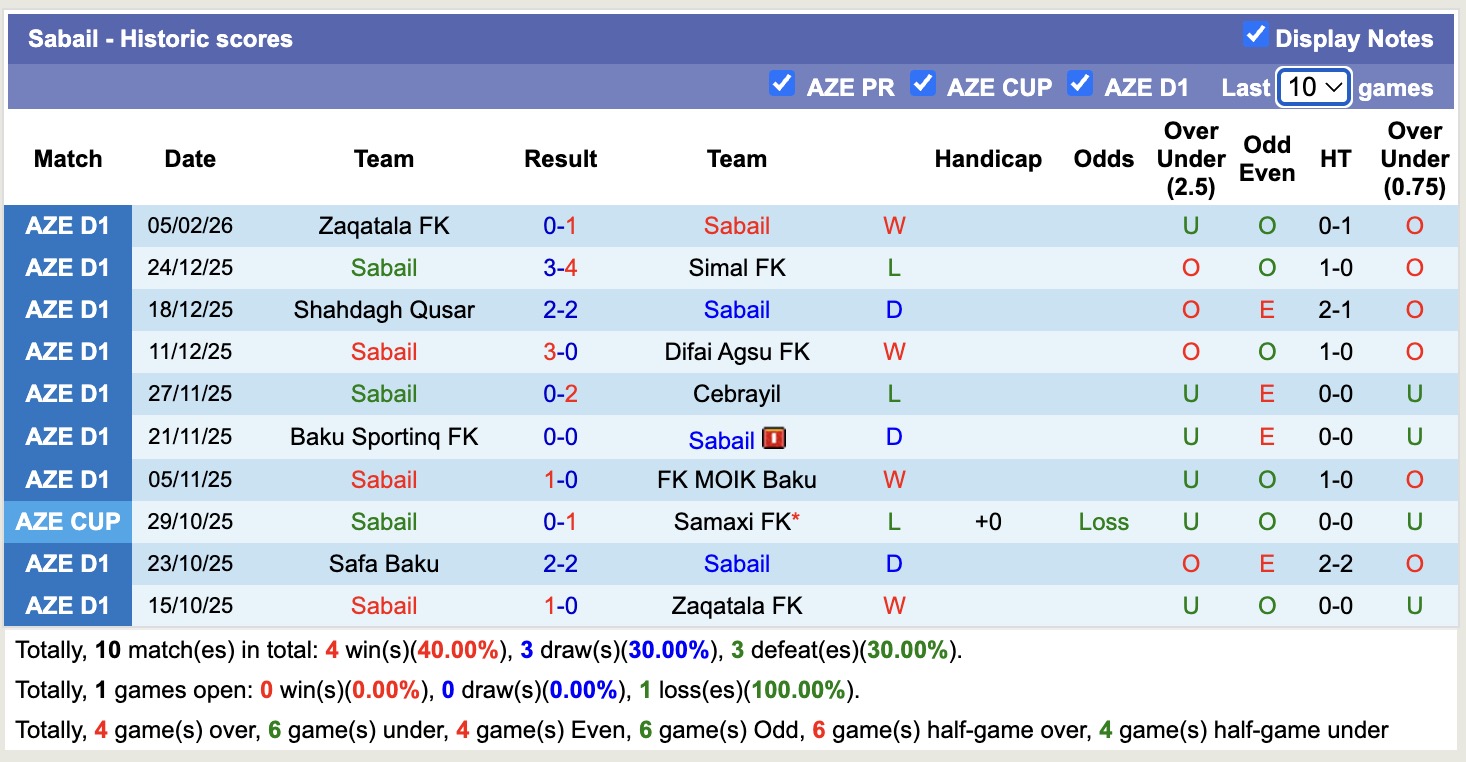Click the 3-4 result link
The height and width of the screenshot is (762, 1466).
(560, 267)
